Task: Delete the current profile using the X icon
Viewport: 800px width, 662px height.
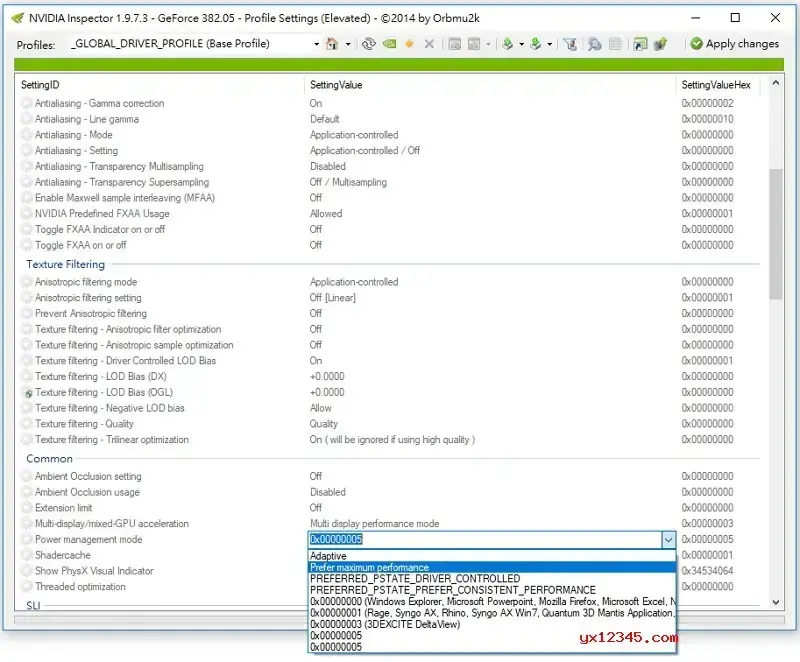Action: point(429,44)
